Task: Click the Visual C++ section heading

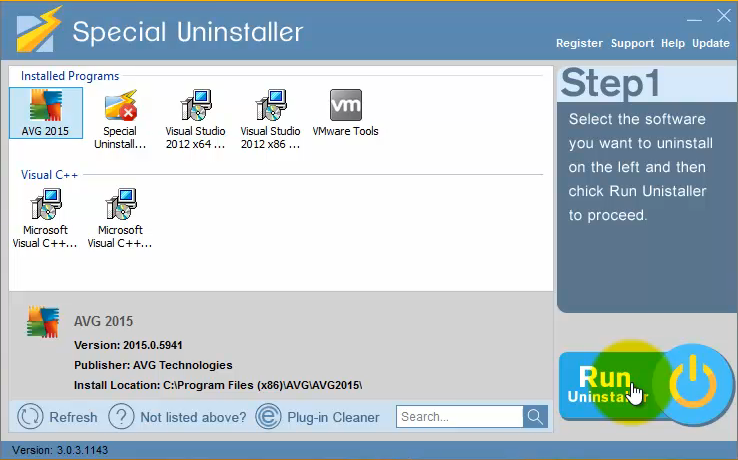Action: [49, 175]
